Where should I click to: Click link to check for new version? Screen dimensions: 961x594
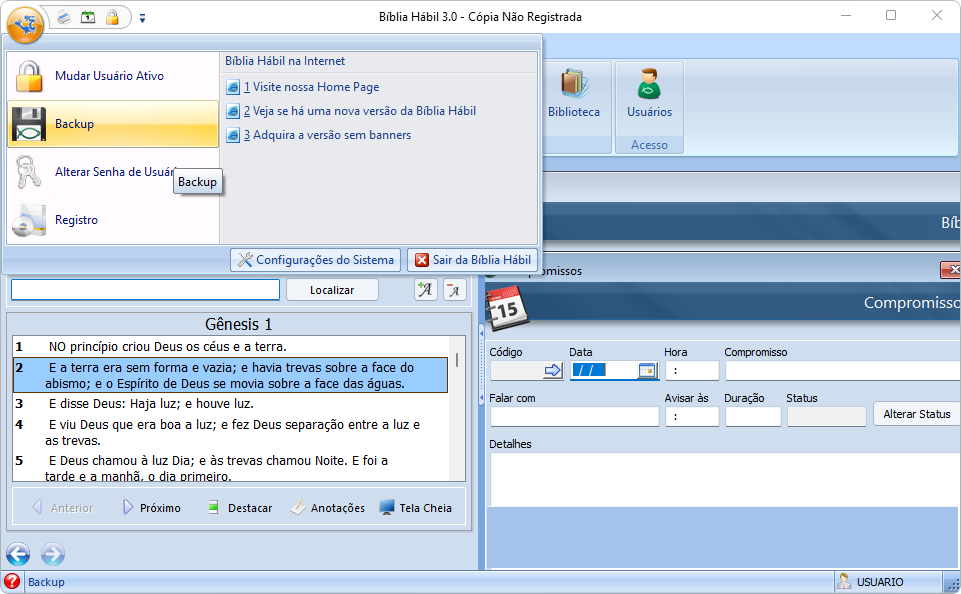point(360,111)
